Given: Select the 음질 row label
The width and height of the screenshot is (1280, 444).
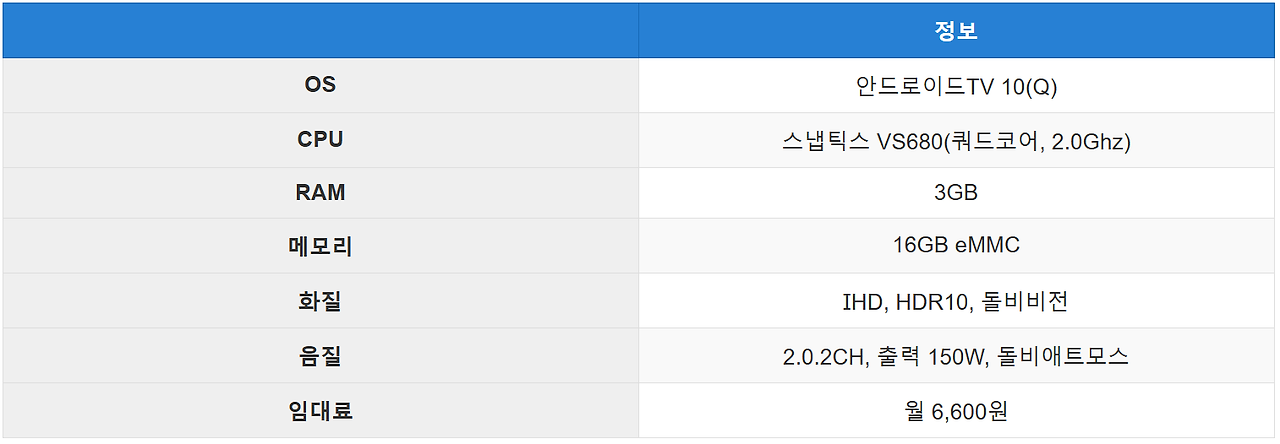Looking at the screenshot, I should (320, 355).
